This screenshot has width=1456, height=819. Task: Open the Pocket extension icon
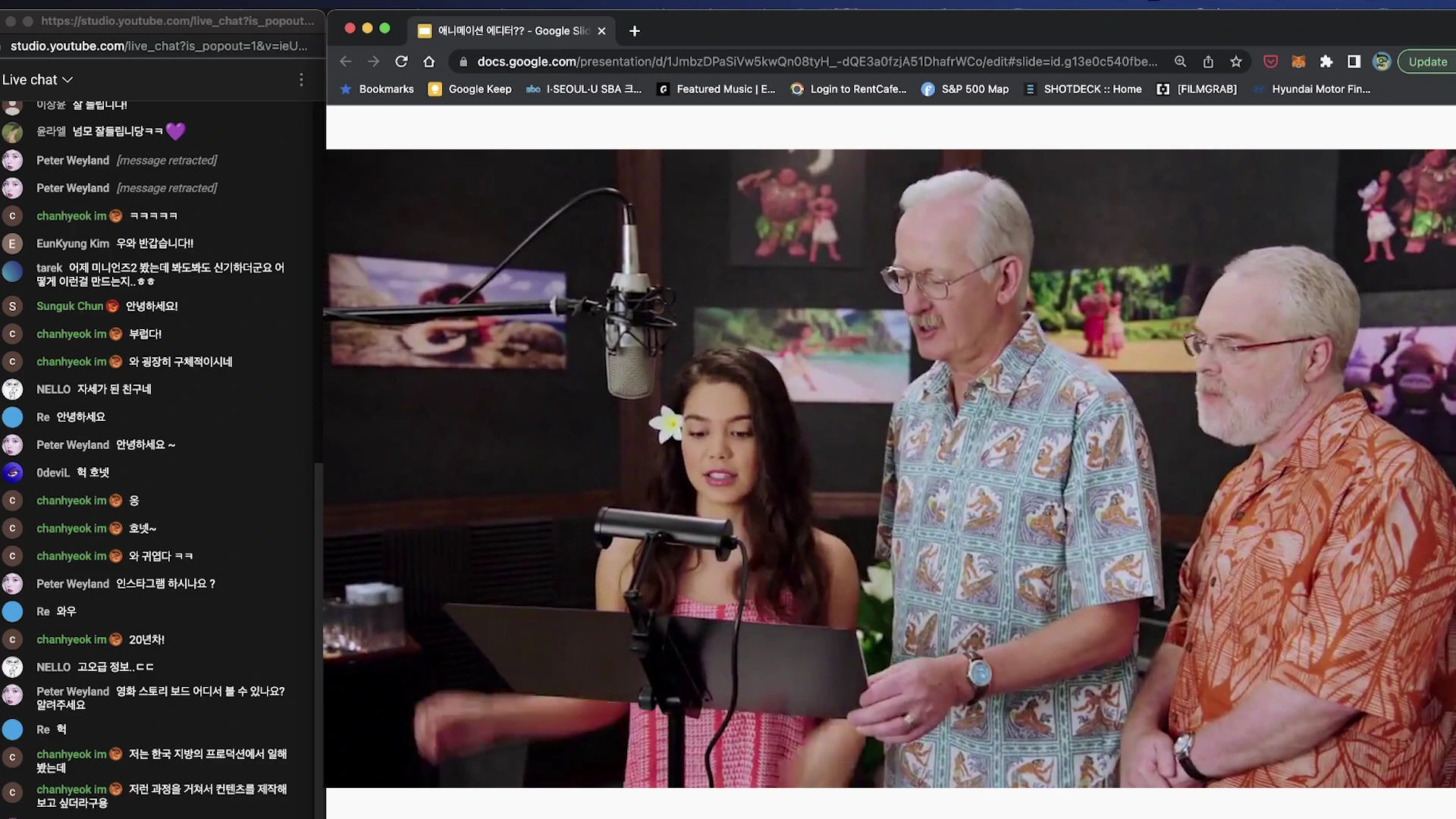(x=1271, y=61)
